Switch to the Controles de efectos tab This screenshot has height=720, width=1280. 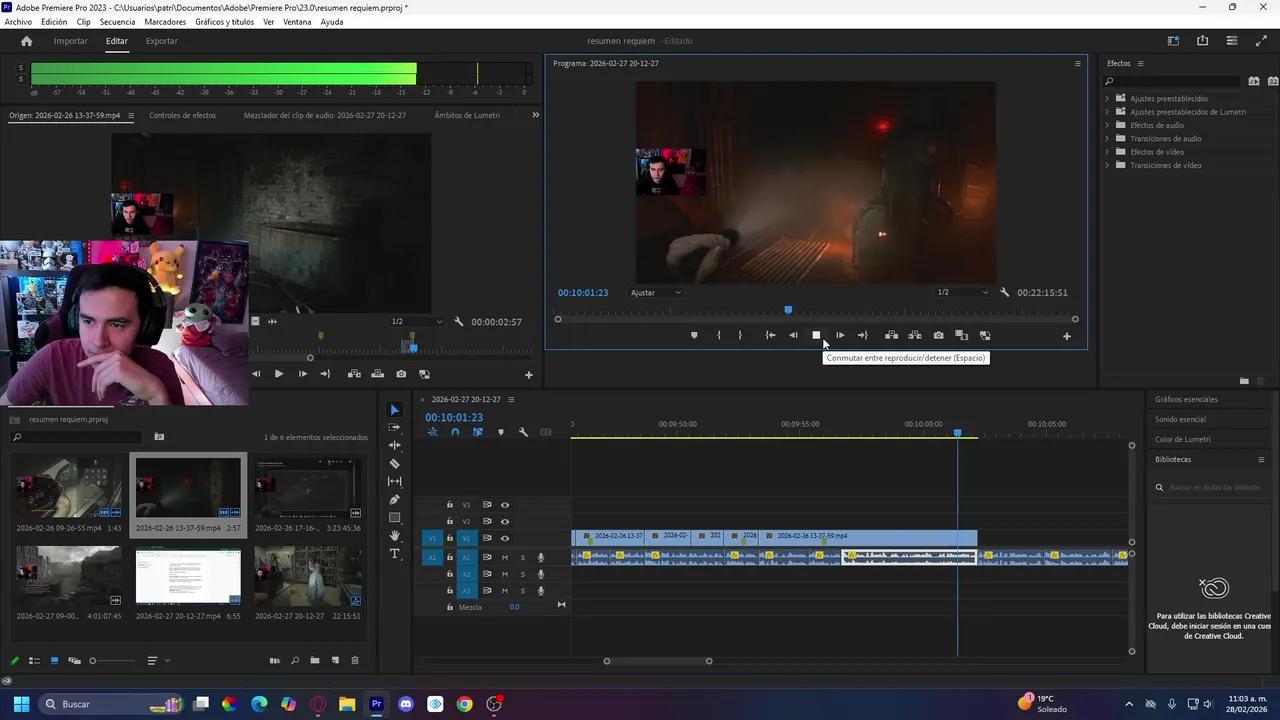click(182, 115)
